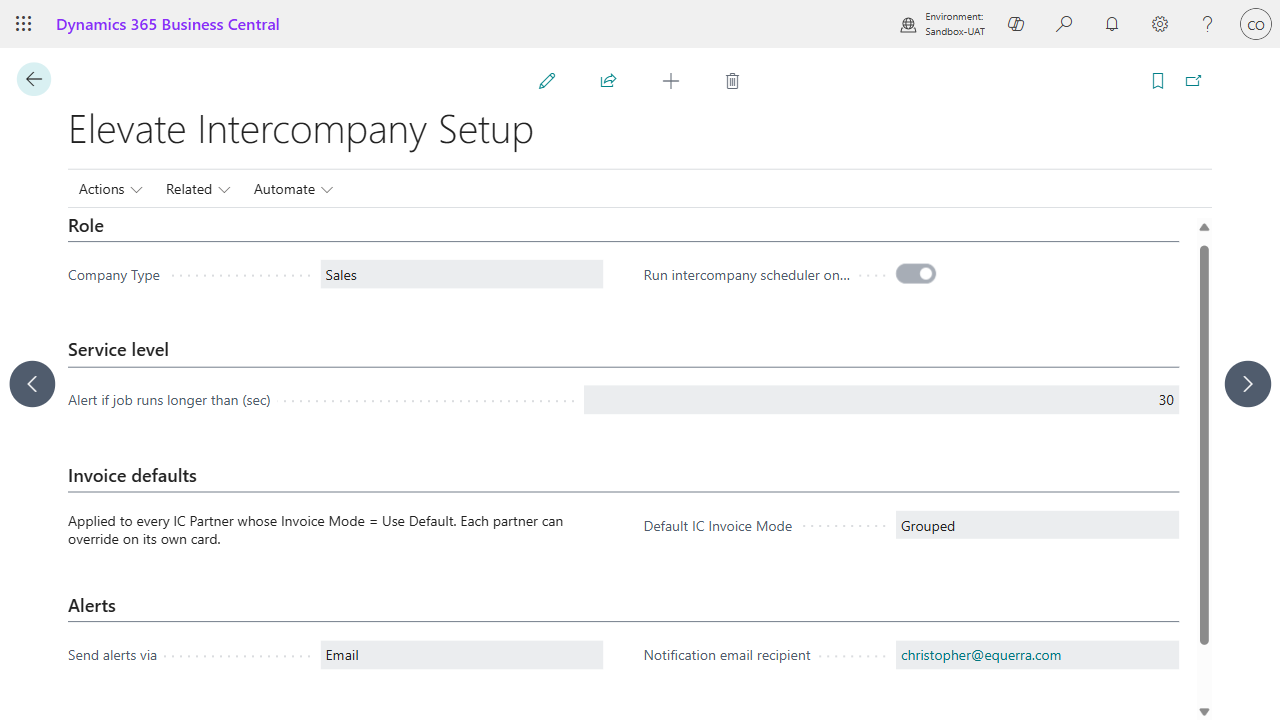This screenshot has height=720, width=1280.
Task: Click the Company Type label
Action: click(114, 275)
